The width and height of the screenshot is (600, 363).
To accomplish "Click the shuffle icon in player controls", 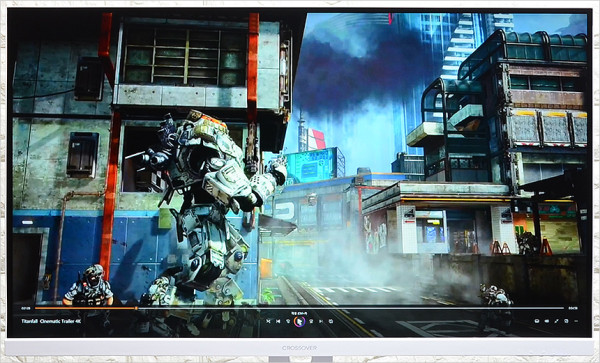I will [268, 321].
